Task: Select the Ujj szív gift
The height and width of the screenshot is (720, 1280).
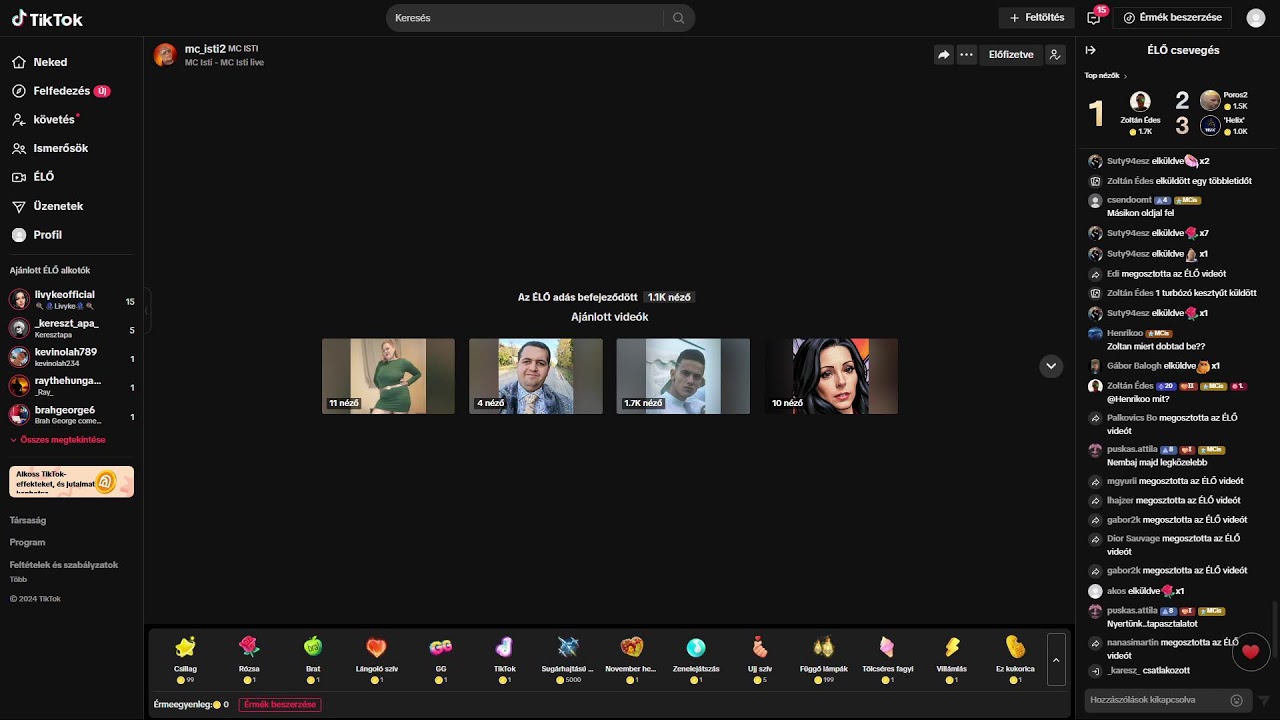Action: coord(760,659)
